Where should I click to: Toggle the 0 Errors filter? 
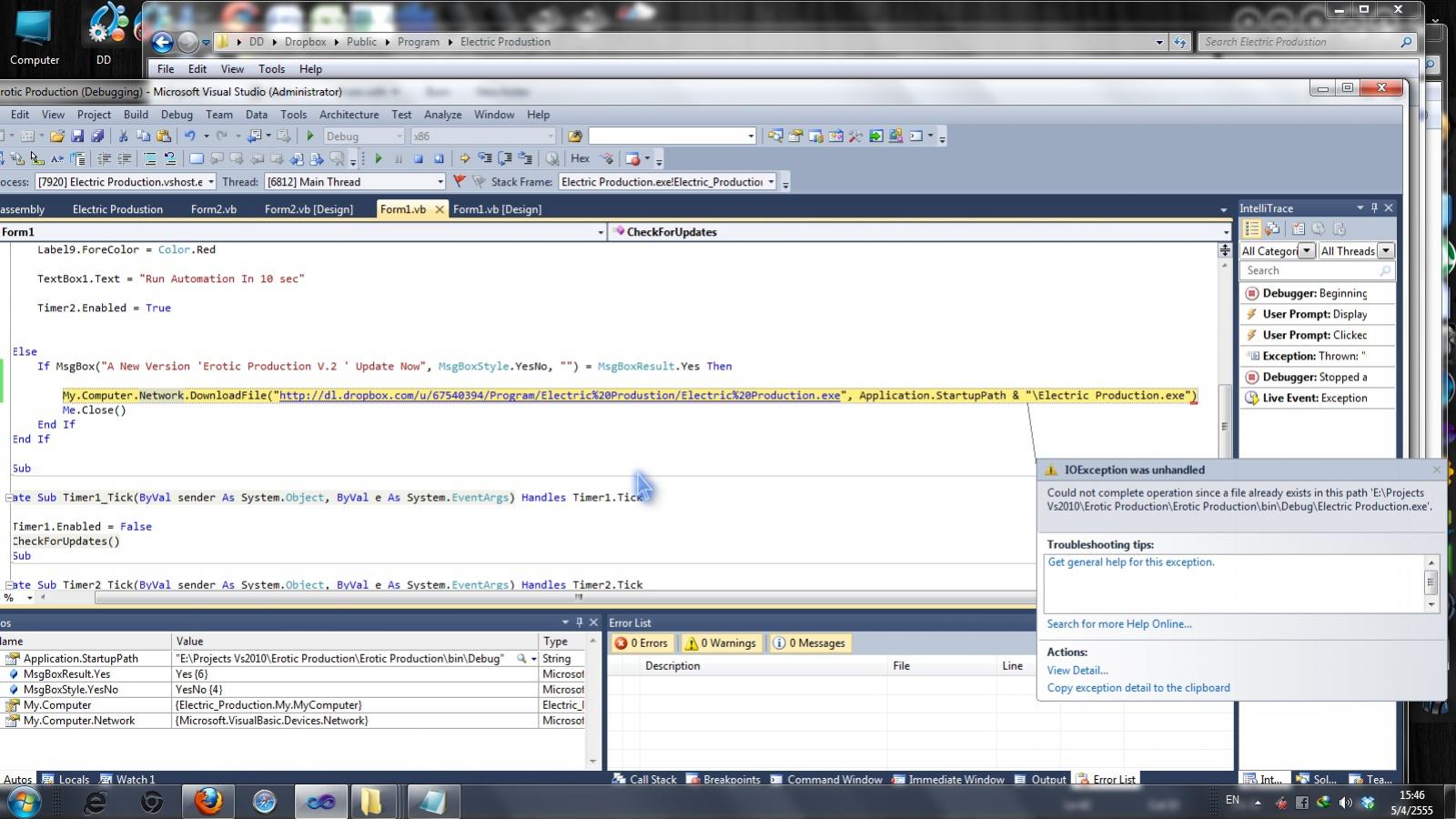tap(642, 643)
